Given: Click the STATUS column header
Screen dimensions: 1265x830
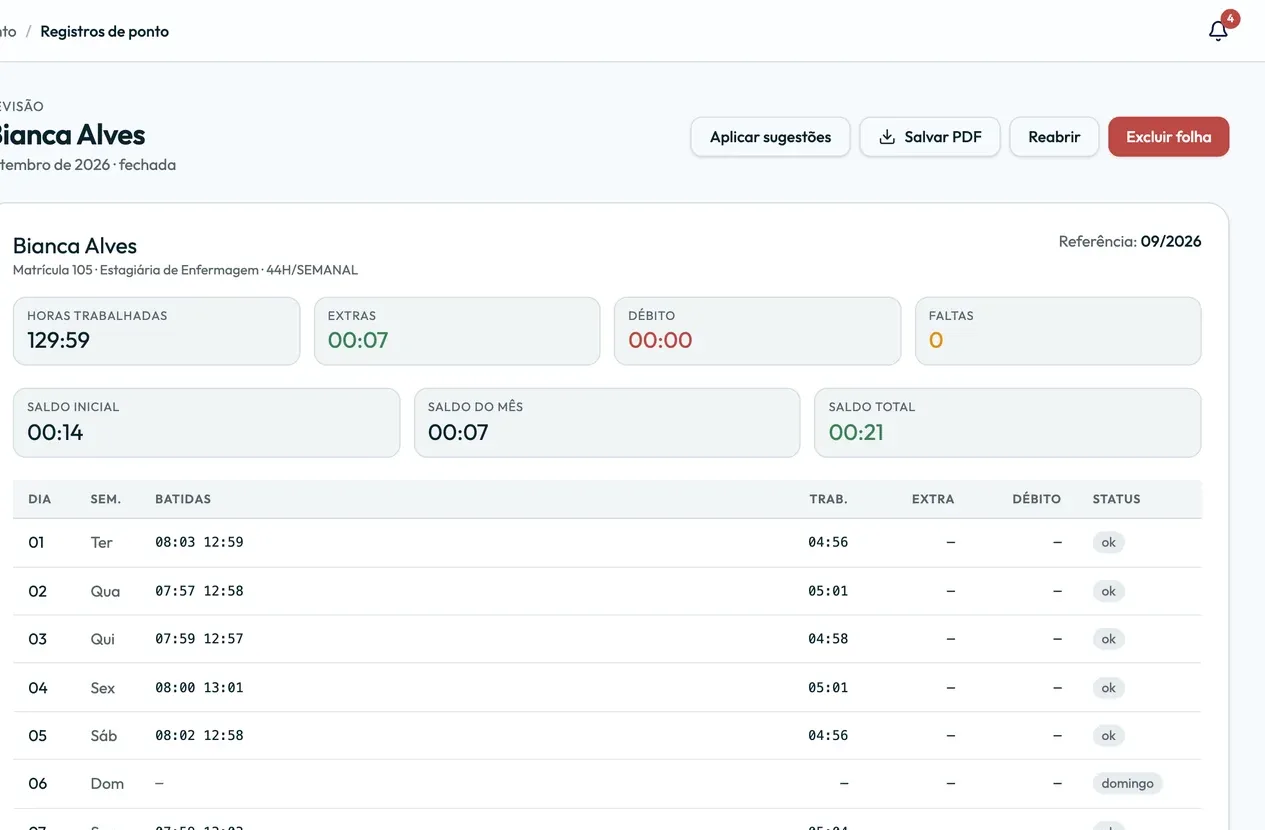Looking at the screenshot, I should (x=1116, y=499).
